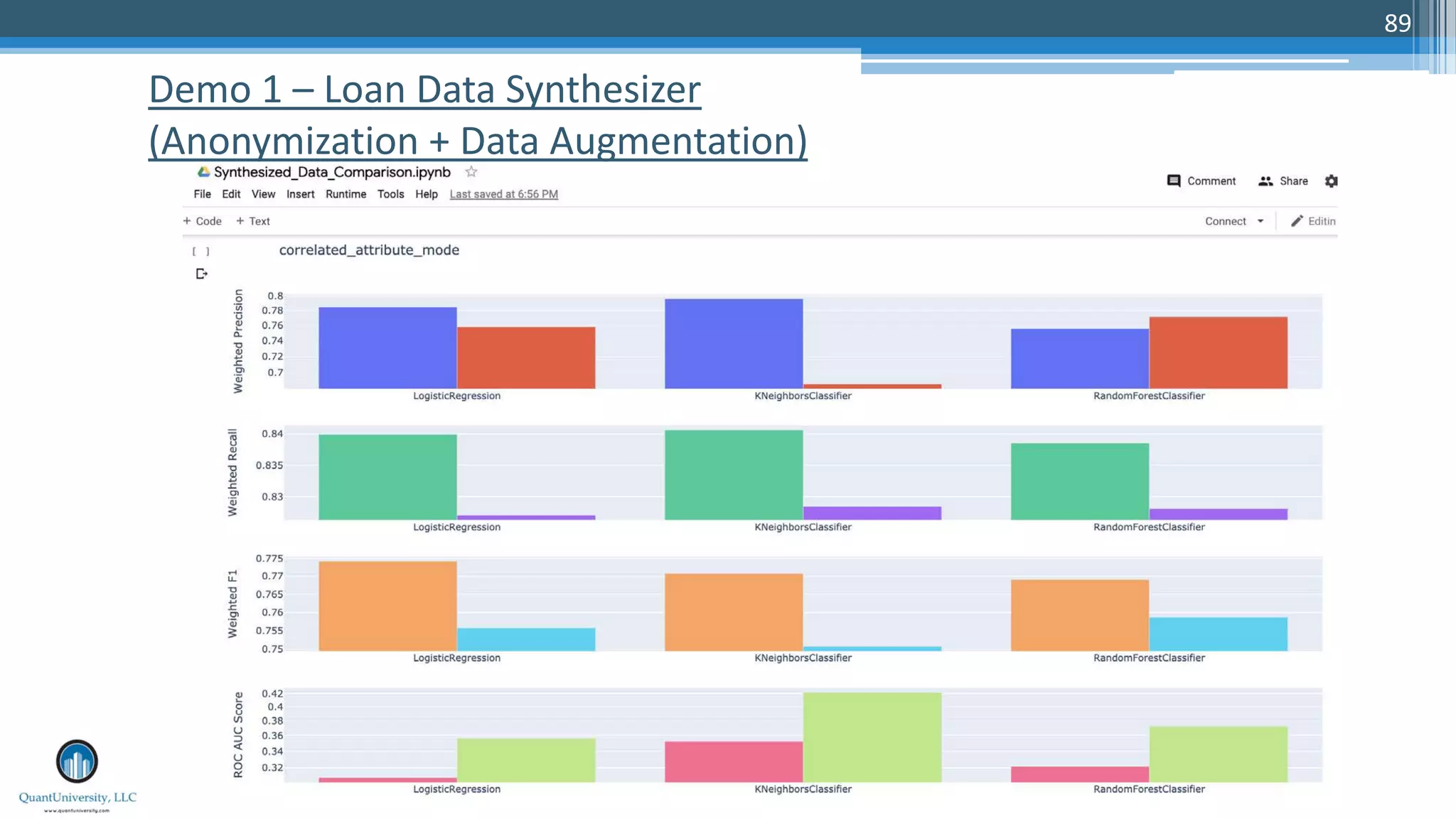The width and height of the screenshot is (1456, 819).
Task: Click the red RandomForestClassifier precision bar
Action: pyautogui.click(x=1218, y=353)
